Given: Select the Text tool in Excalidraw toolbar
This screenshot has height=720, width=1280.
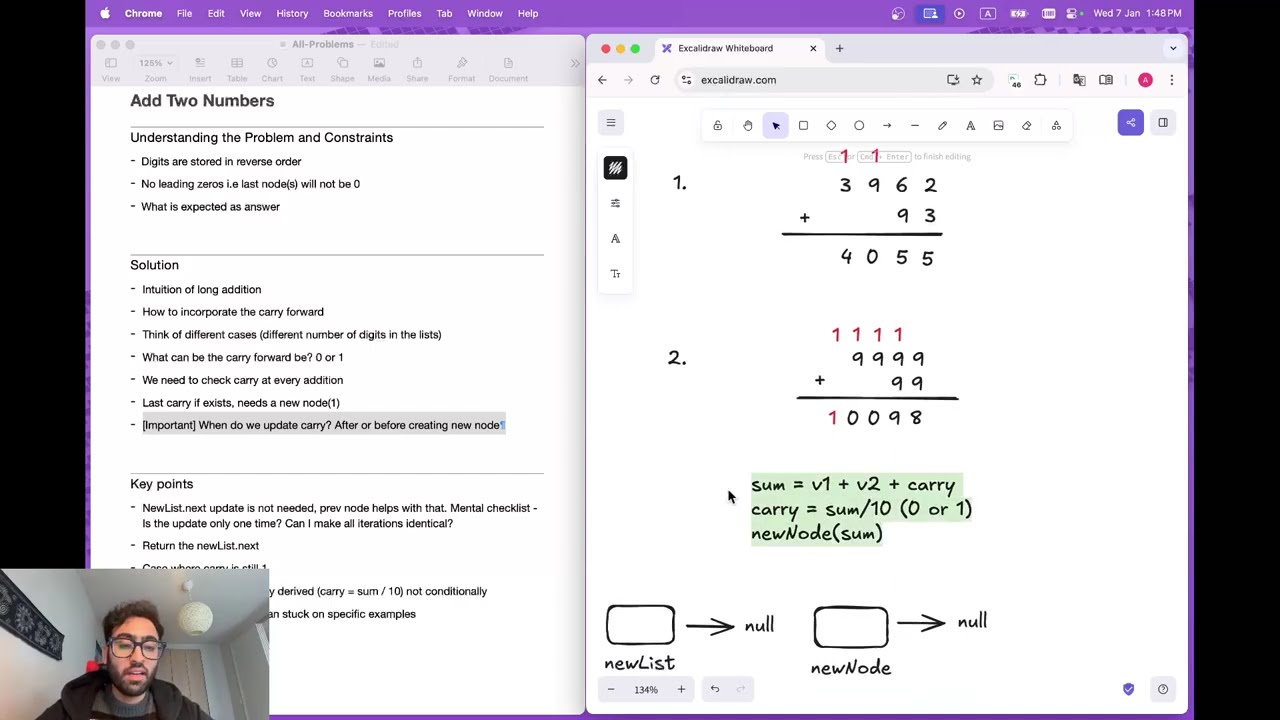Looking at the screenshot, I should tap(970, 126).
